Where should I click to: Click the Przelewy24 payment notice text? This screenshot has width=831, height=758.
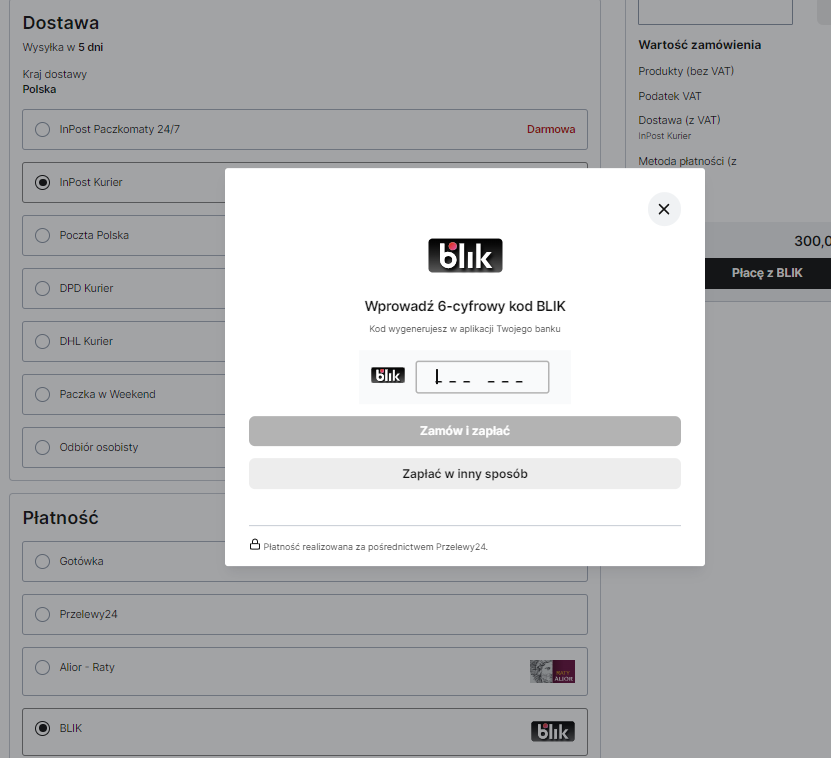(375, 547)
